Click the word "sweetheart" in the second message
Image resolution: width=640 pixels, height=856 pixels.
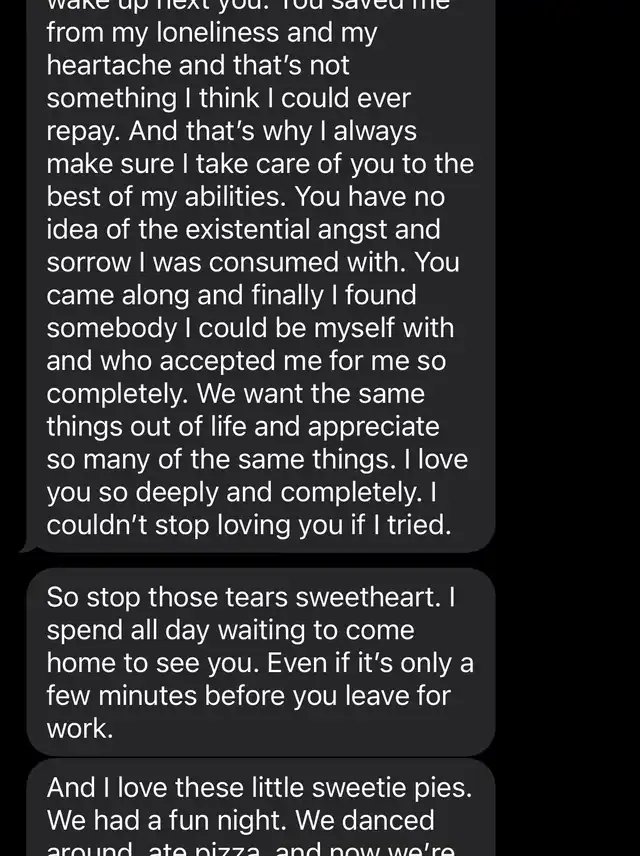click(x=368, y=597)
